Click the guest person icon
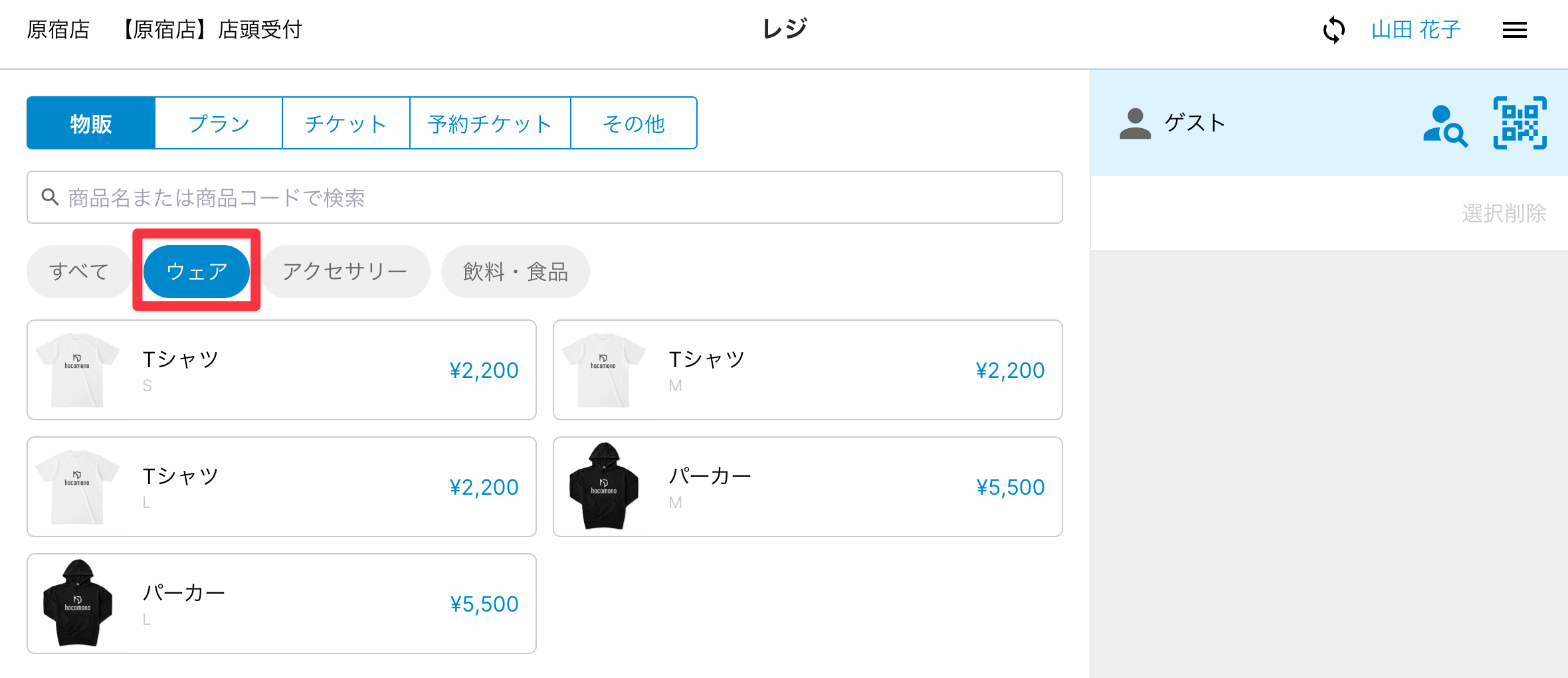The width and height of the screenshot is (1568, 678). [1135, 124]
